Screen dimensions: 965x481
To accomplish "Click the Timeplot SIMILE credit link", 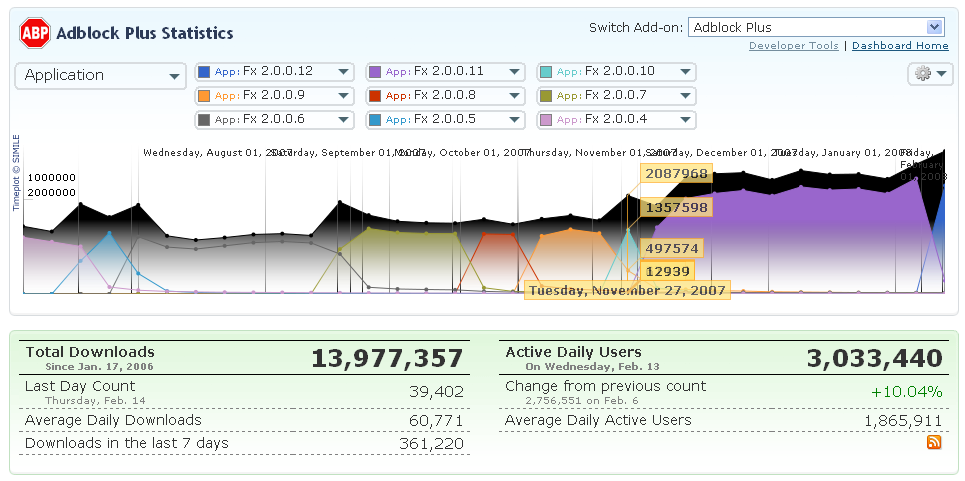I will point(17,173).
